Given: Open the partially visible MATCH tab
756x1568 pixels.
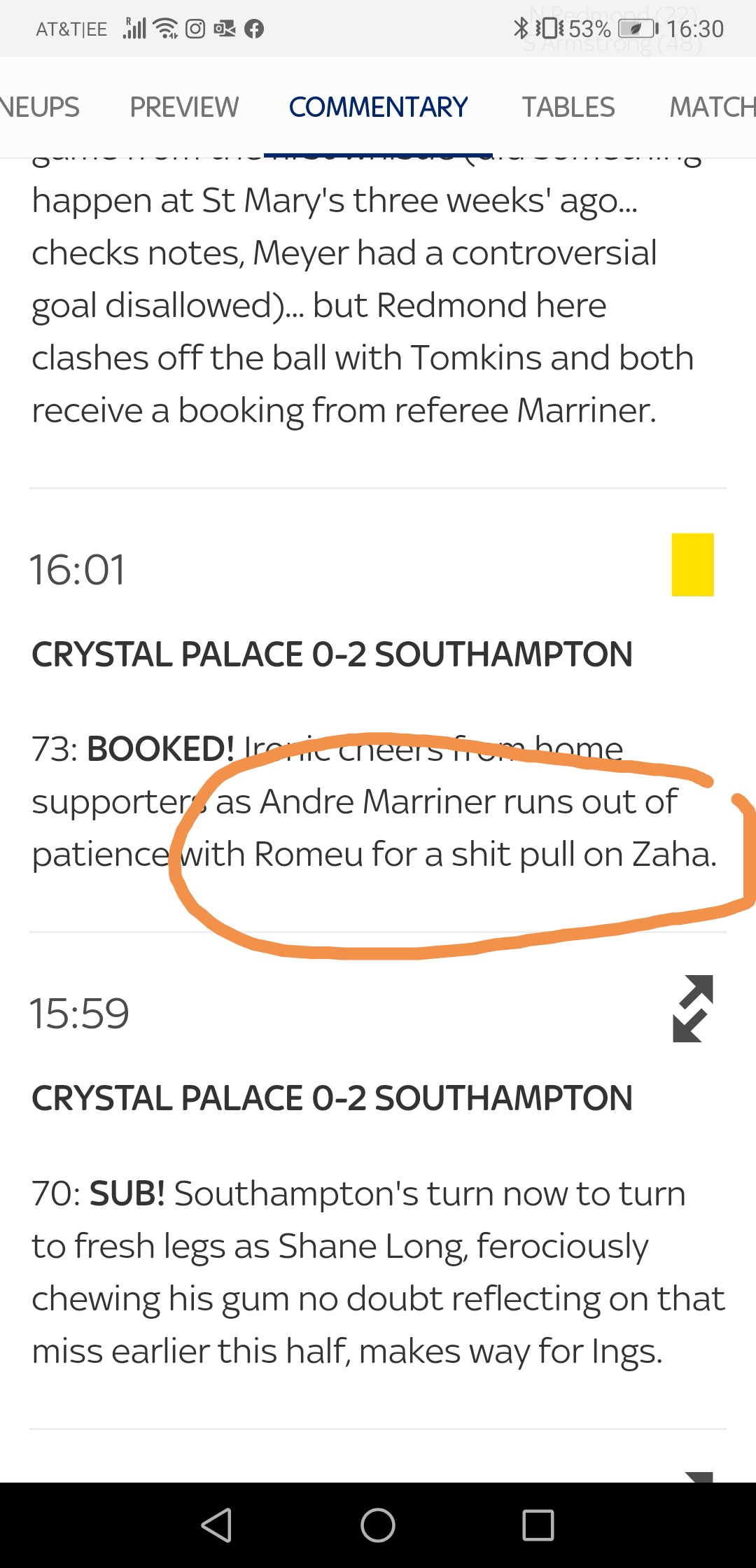Looking at the screenshot, I should 712,107.
